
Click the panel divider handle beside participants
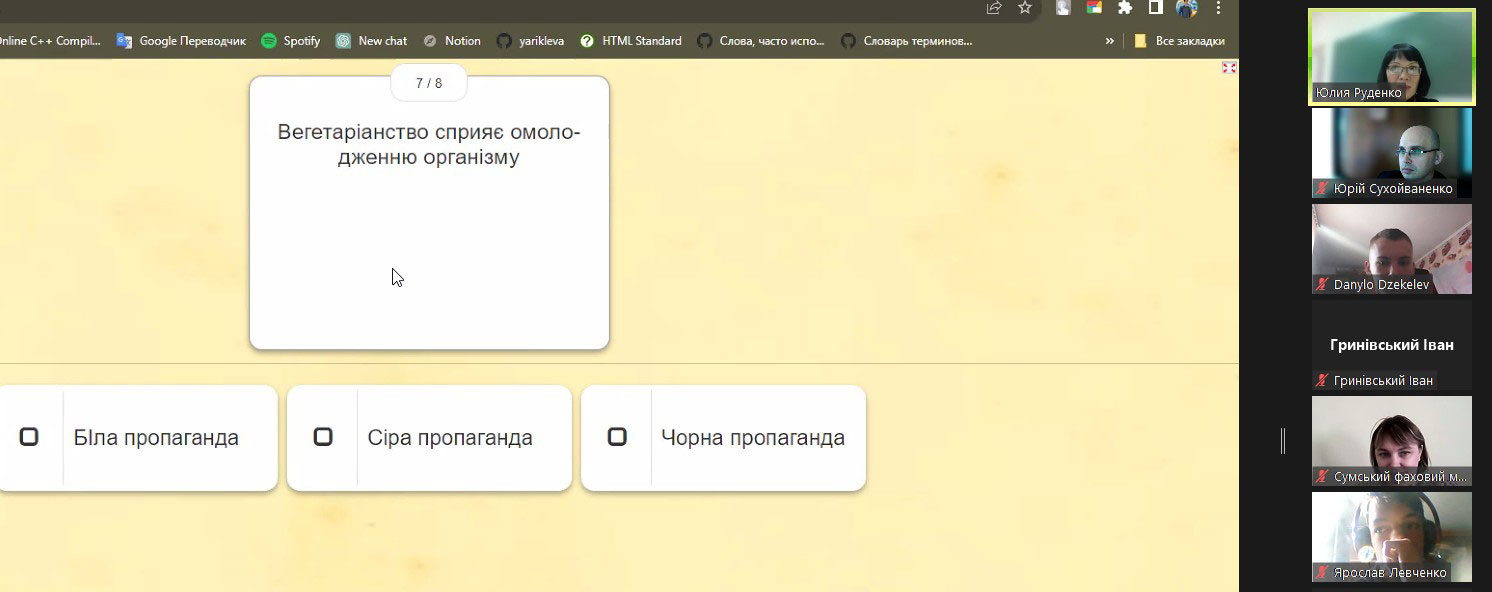(x=1283, y=441)
